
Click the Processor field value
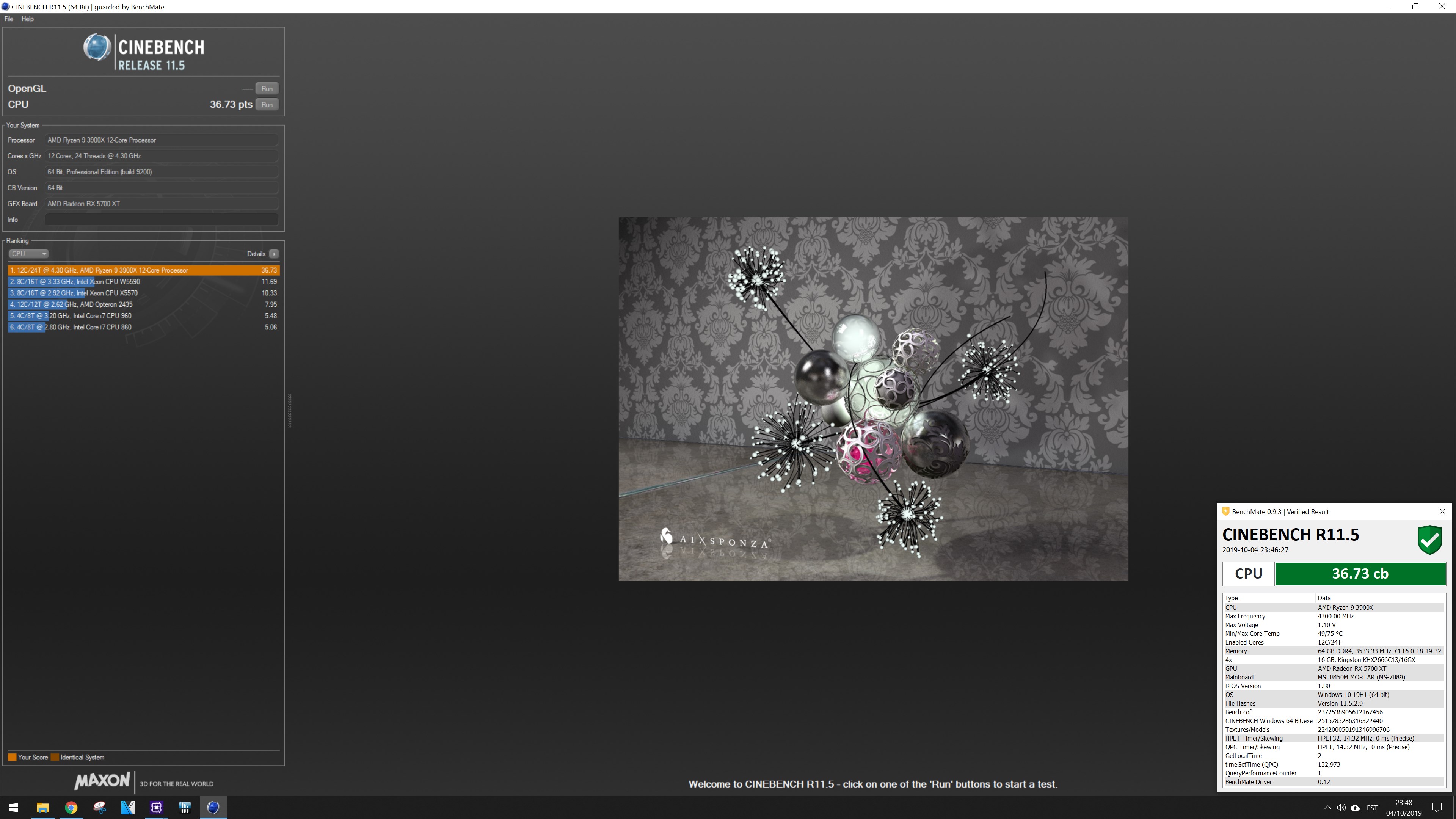[162, 140]
